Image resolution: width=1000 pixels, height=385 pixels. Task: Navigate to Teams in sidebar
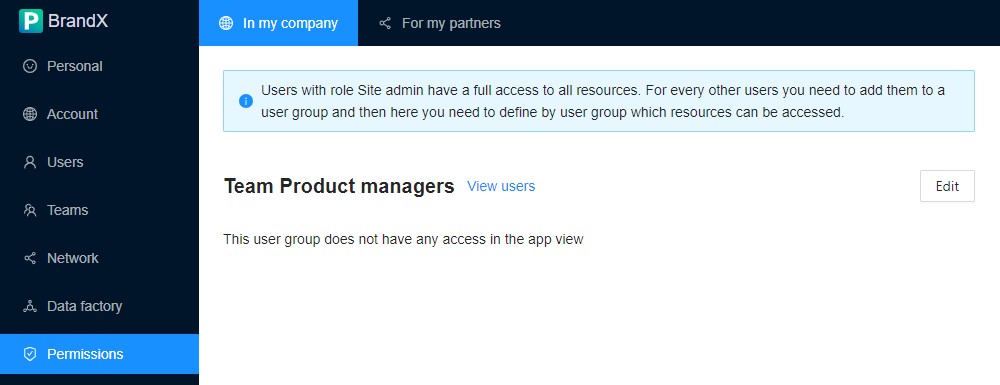[x=99, y=210]
